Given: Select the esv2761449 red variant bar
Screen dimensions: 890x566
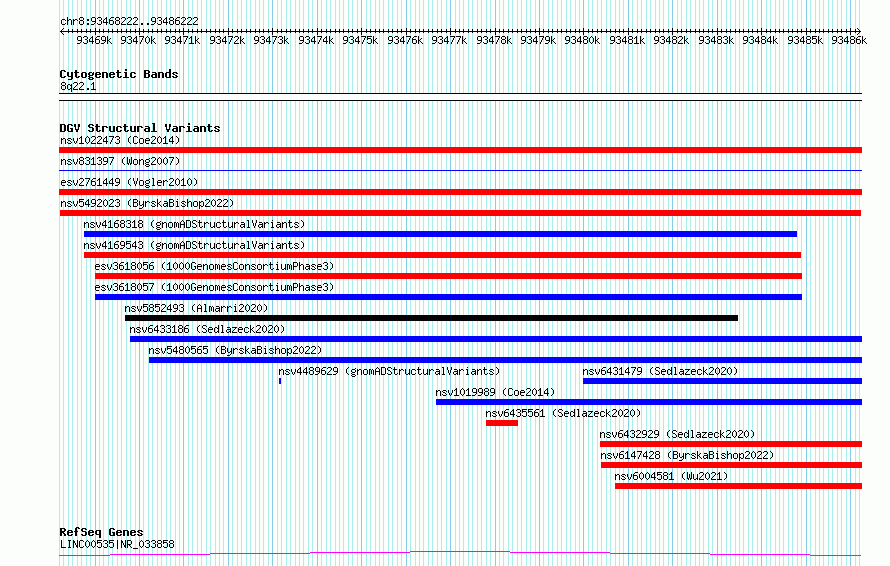Looking at the screenshot, I should (x=460, y=192).
